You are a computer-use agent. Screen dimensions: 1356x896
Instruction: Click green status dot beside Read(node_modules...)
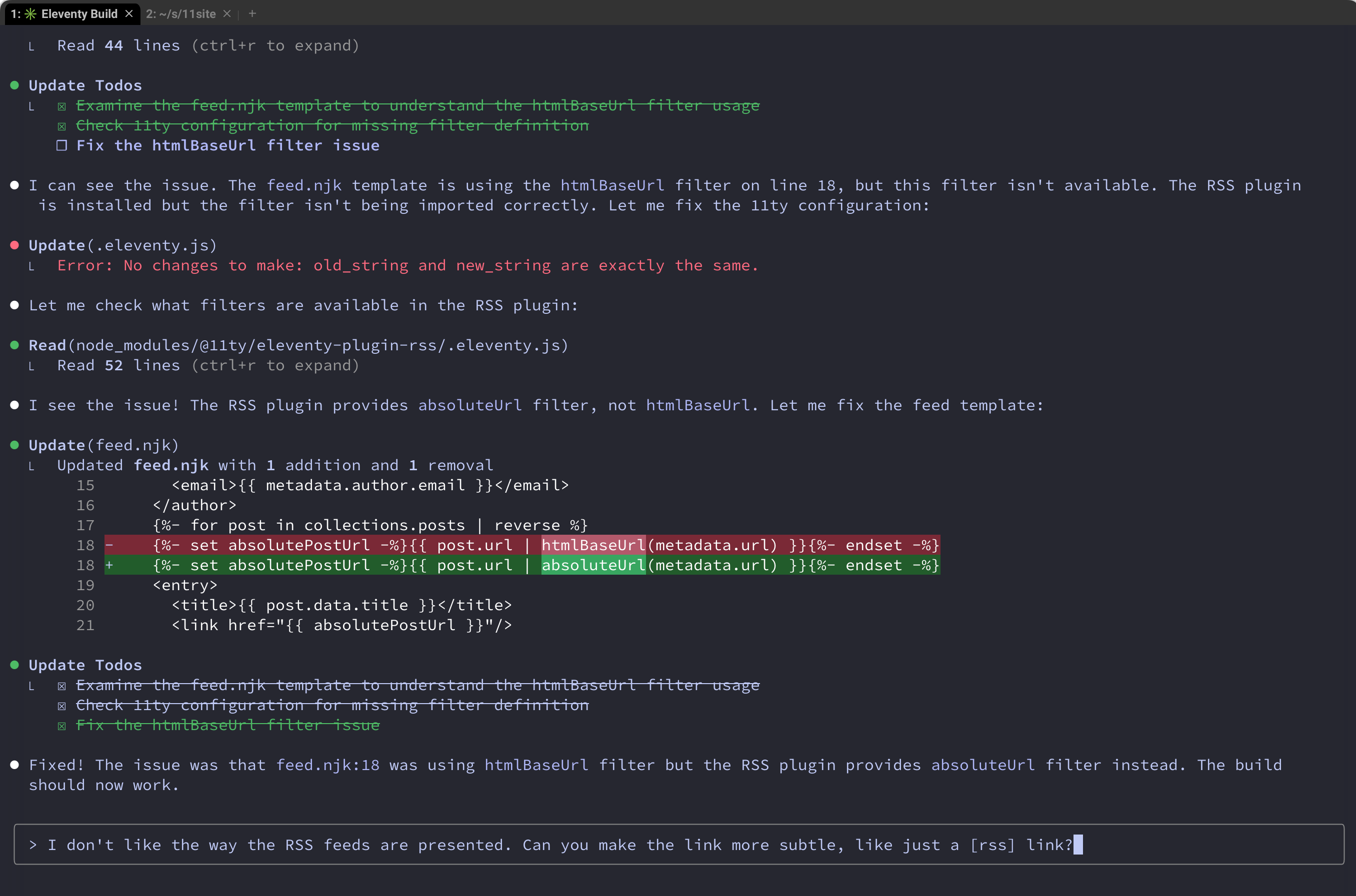(15, 345)
